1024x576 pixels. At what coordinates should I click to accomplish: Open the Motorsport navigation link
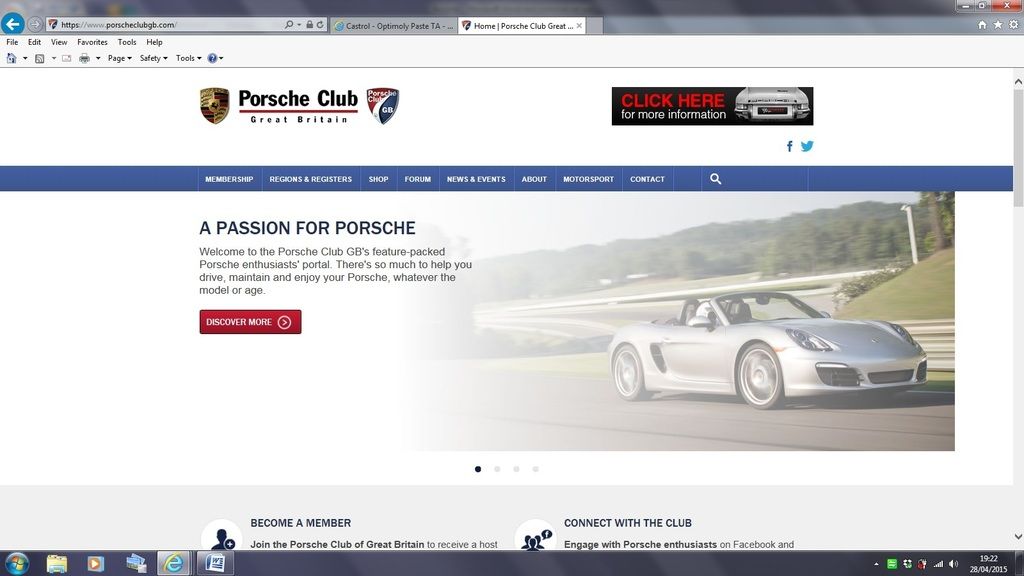point(588,179)
